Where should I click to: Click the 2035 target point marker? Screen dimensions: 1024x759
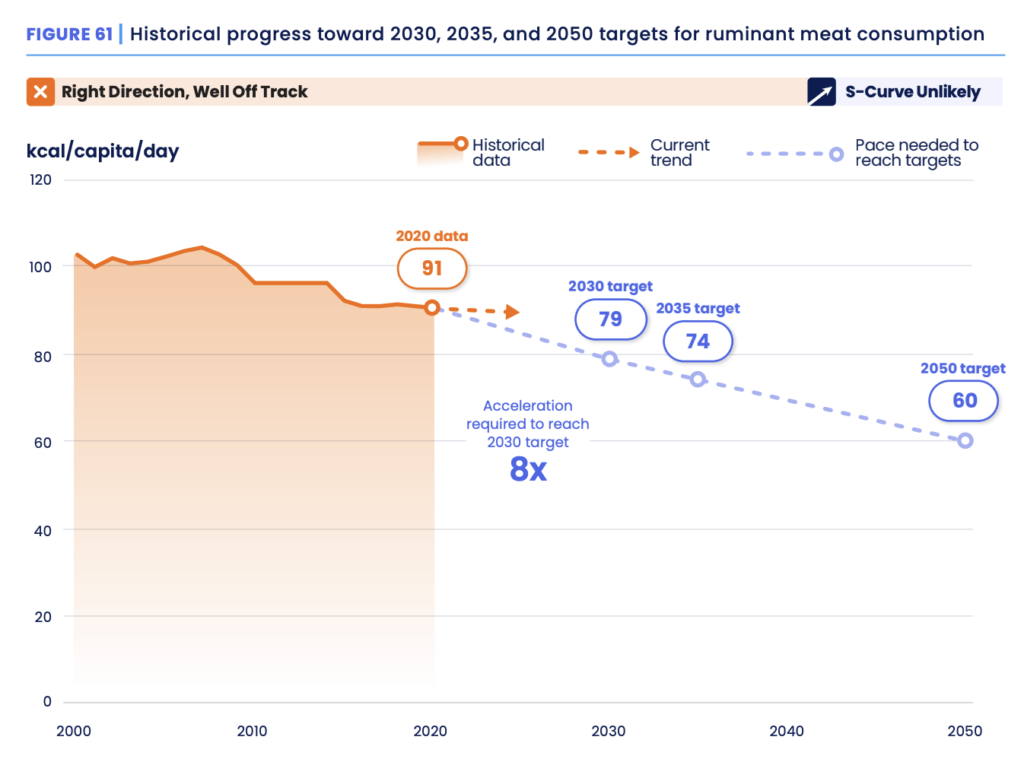coord(698,379)
